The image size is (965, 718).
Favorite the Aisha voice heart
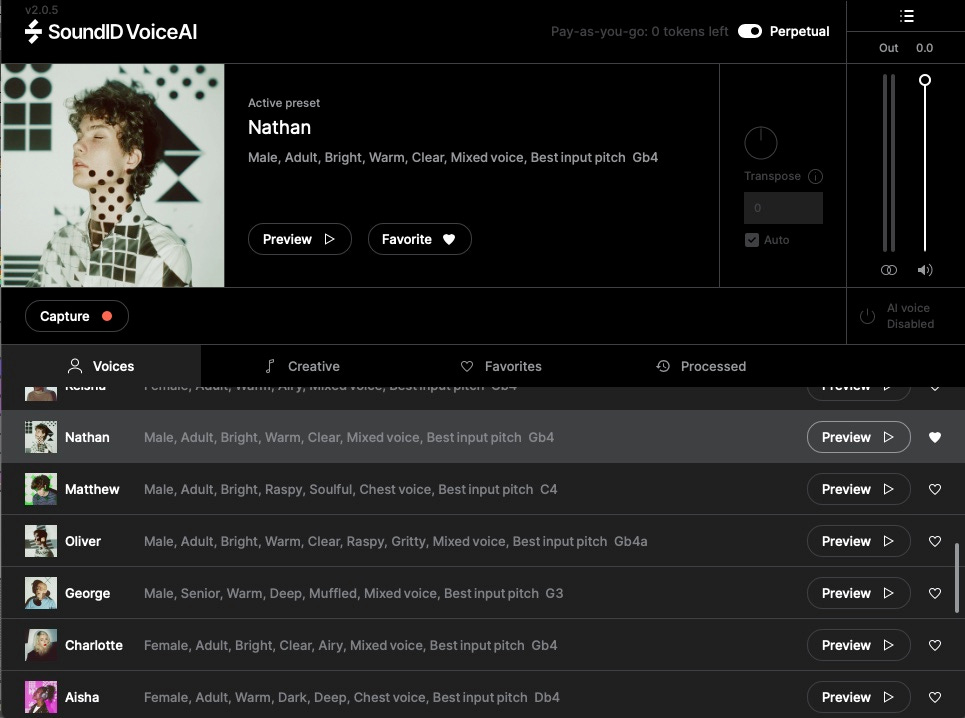click(x=935, y=697)
